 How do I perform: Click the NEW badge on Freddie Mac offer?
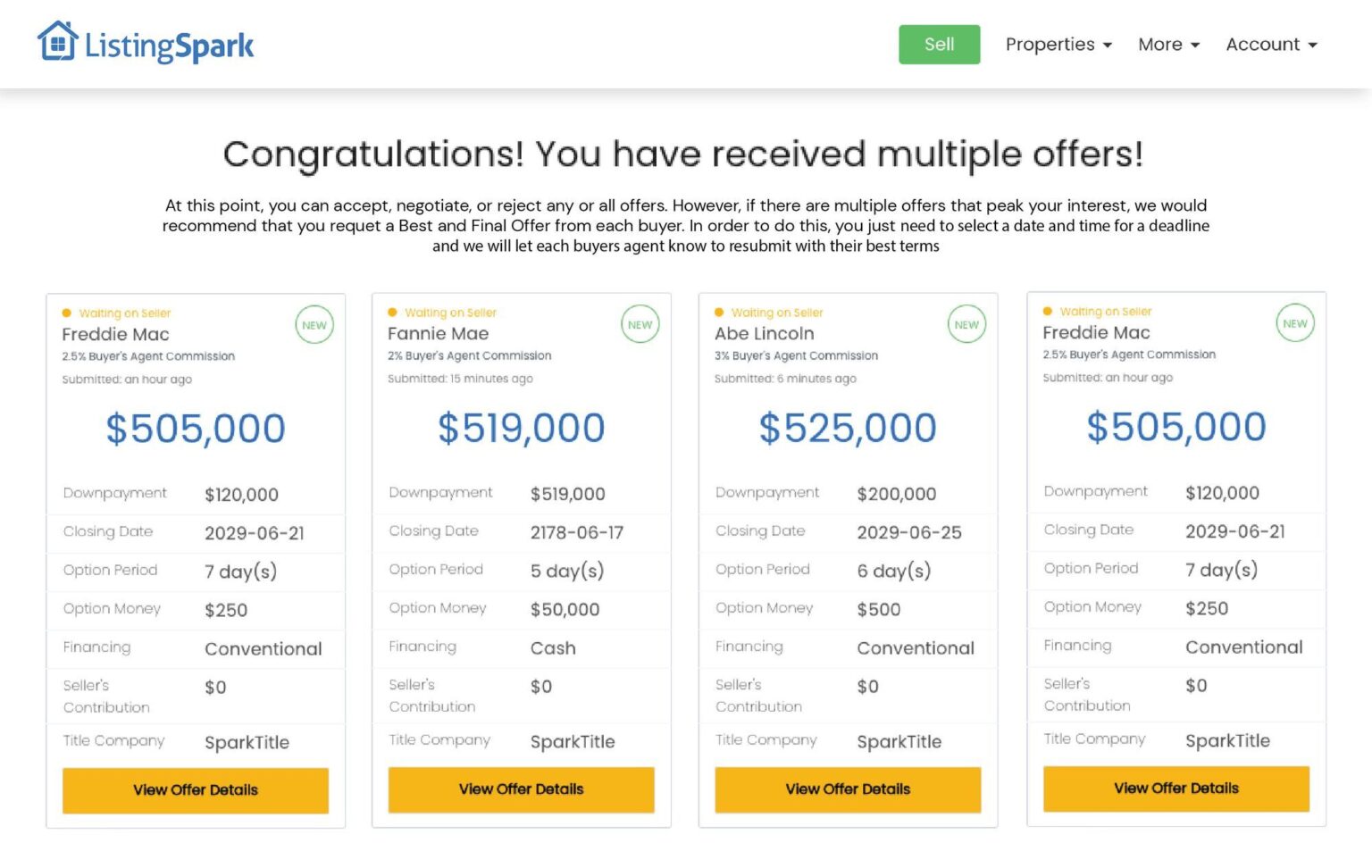[x=314, y=325]
